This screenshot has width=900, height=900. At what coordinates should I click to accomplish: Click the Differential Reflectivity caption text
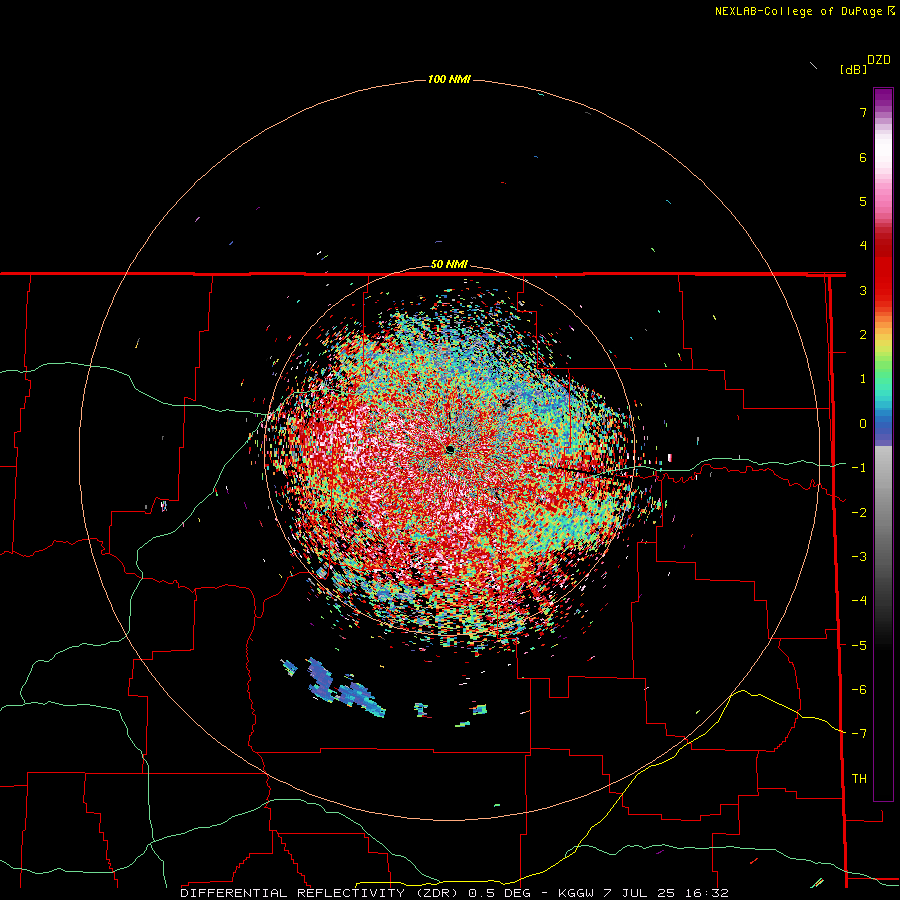319,893
